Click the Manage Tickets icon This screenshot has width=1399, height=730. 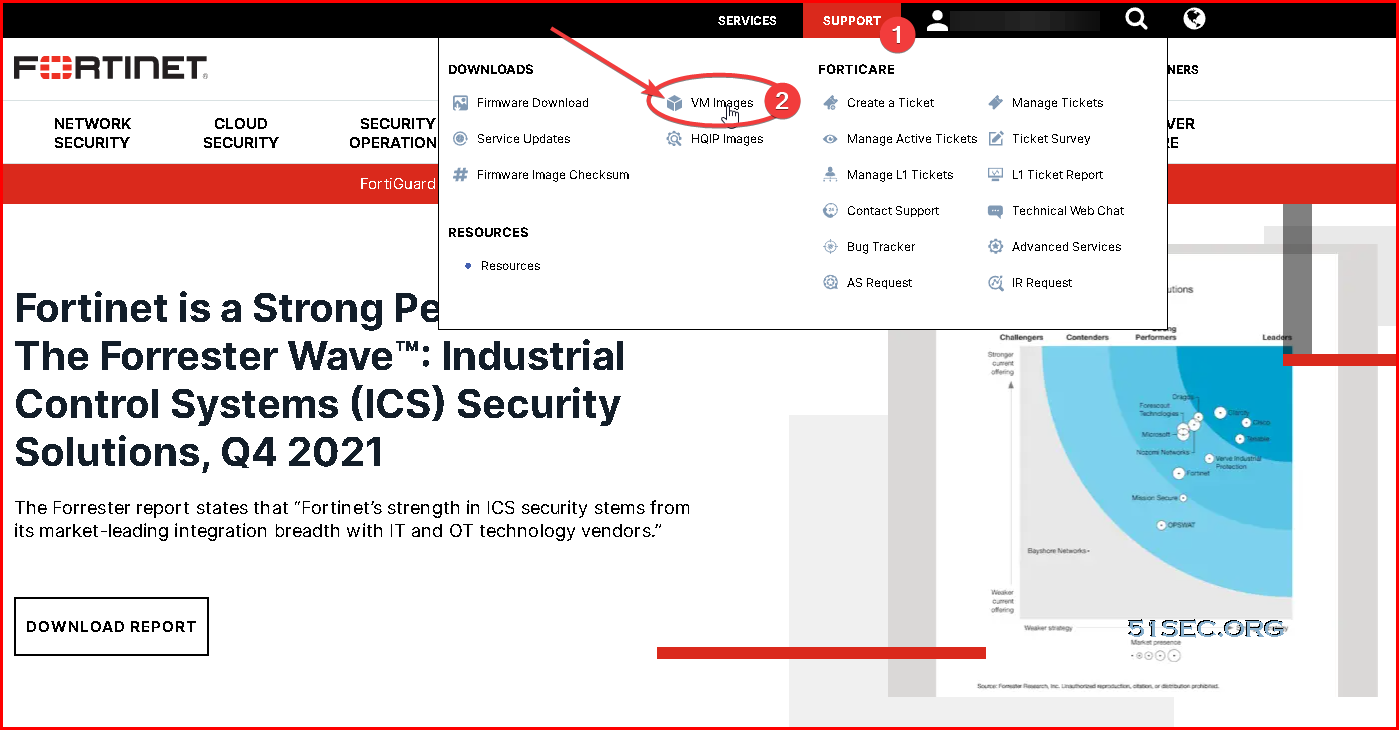coord(995,103)
